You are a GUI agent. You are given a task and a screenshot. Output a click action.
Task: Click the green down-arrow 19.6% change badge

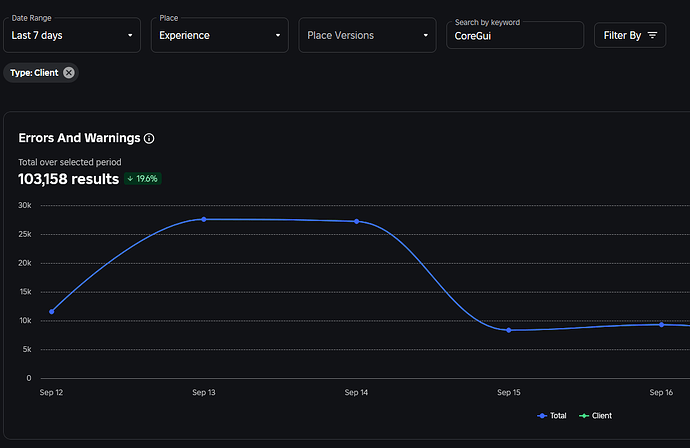click(143, 179)
